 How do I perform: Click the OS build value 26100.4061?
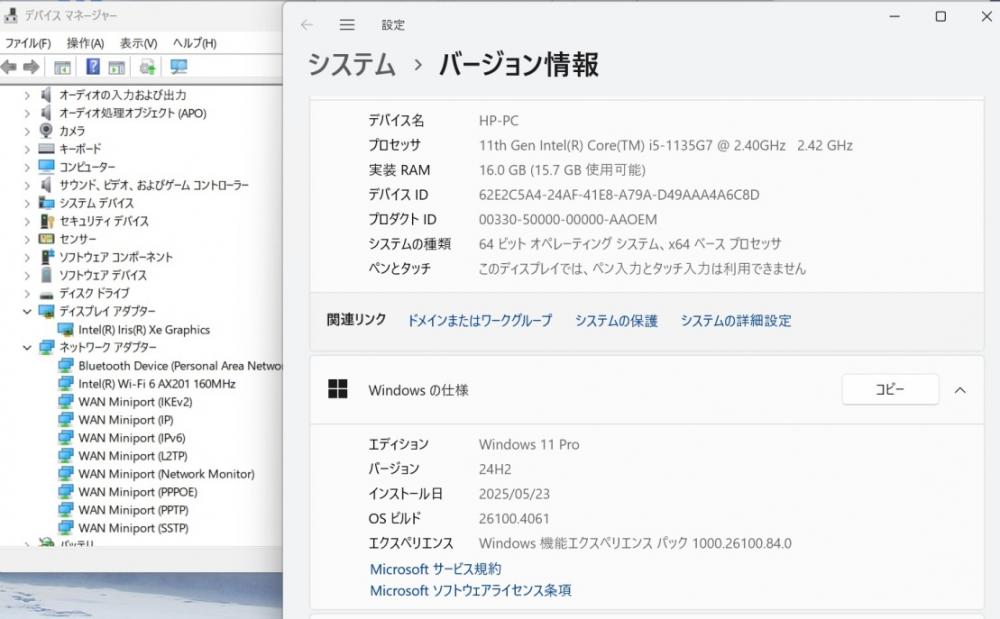[x=513, y=518]
